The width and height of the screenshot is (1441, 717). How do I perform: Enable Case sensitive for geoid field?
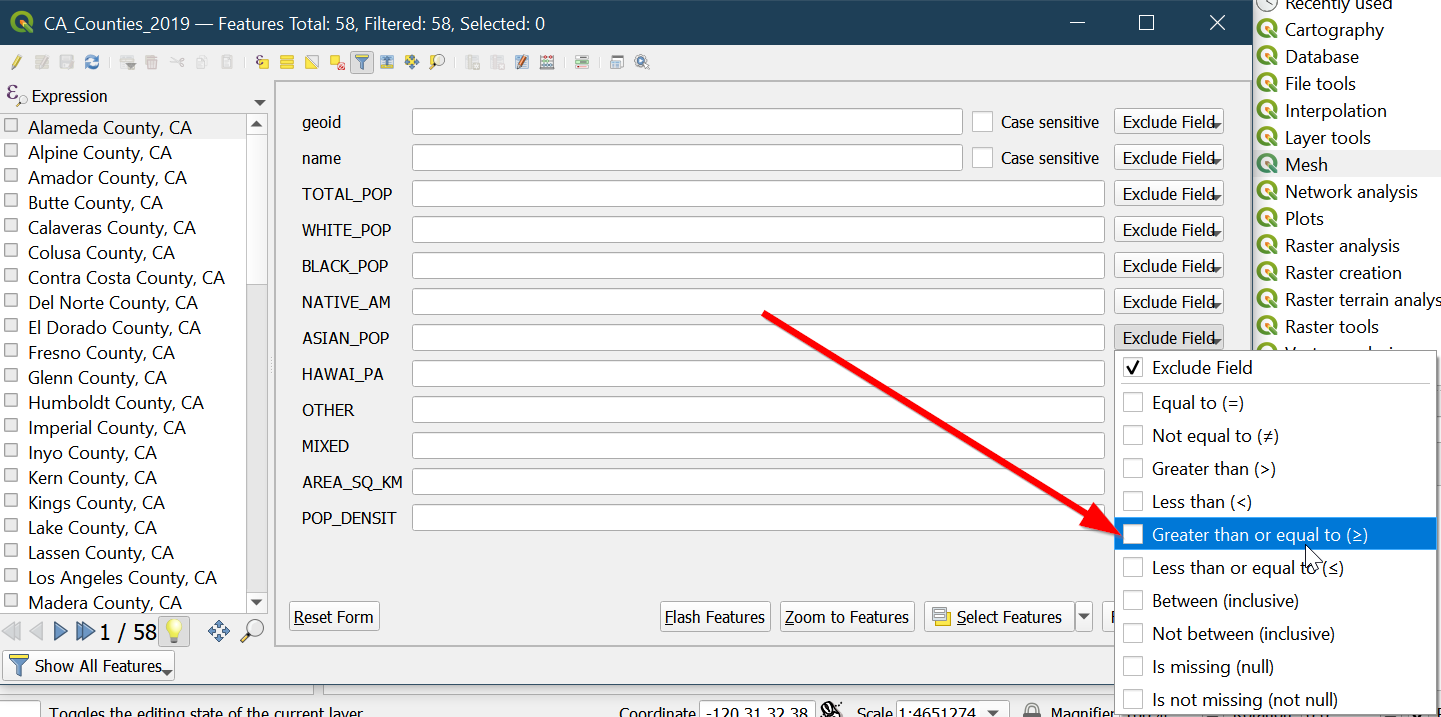(983, 122)
